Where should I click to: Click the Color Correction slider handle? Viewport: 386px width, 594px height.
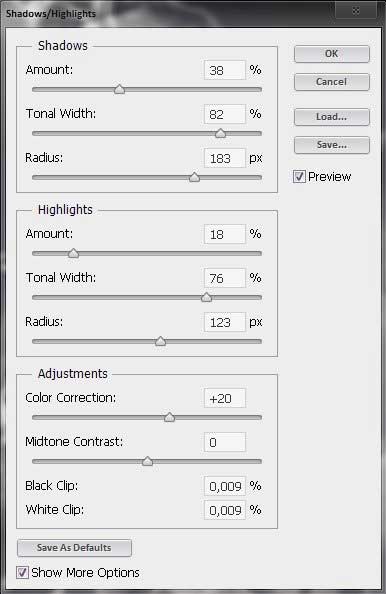tap(169, 417)
